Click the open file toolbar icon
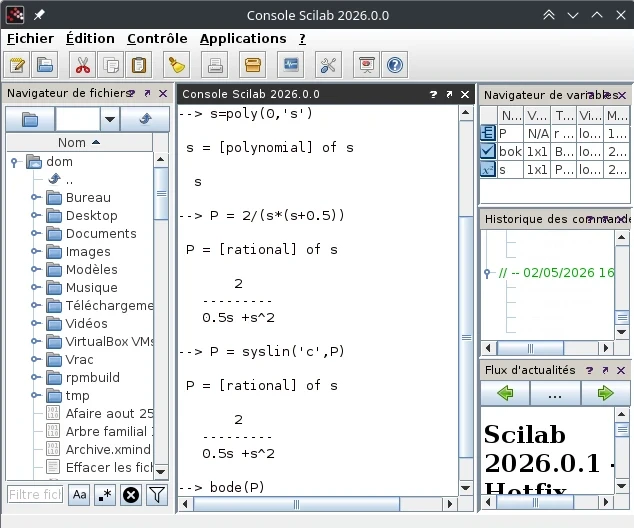The image size is (634, 528). pyautogui.click(x=44, y=65)
